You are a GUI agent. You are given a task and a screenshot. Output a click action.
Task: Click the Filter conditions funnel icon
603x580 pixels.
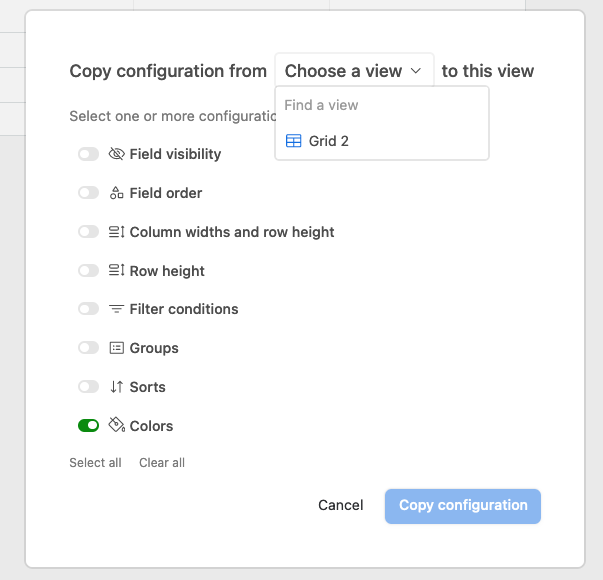[x=117, y=309]
